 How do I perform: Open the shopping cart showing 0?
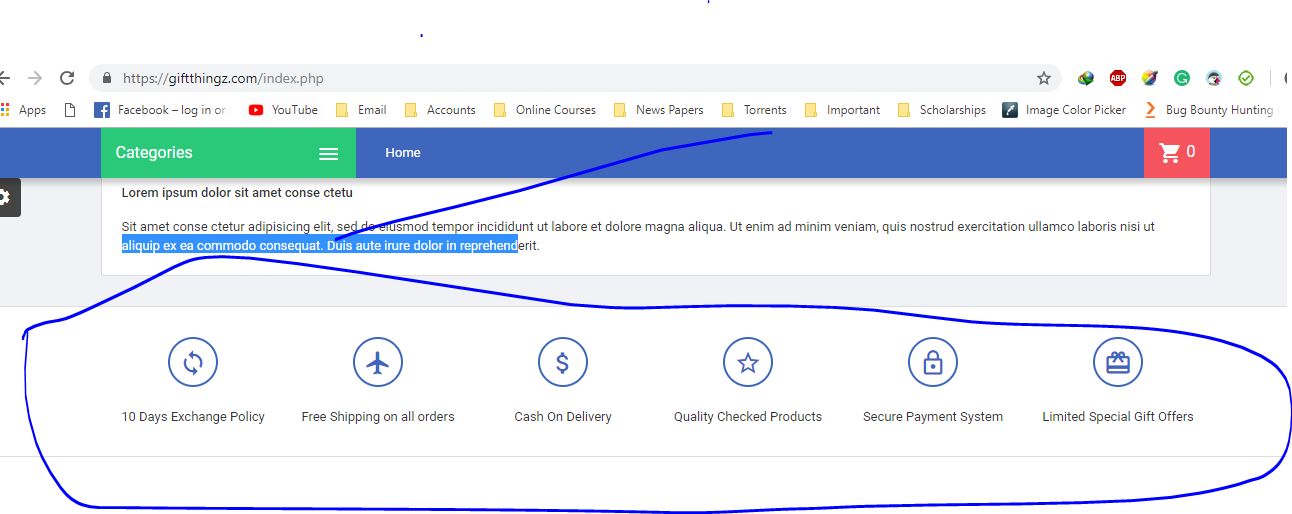click(x=1177, y=153)
